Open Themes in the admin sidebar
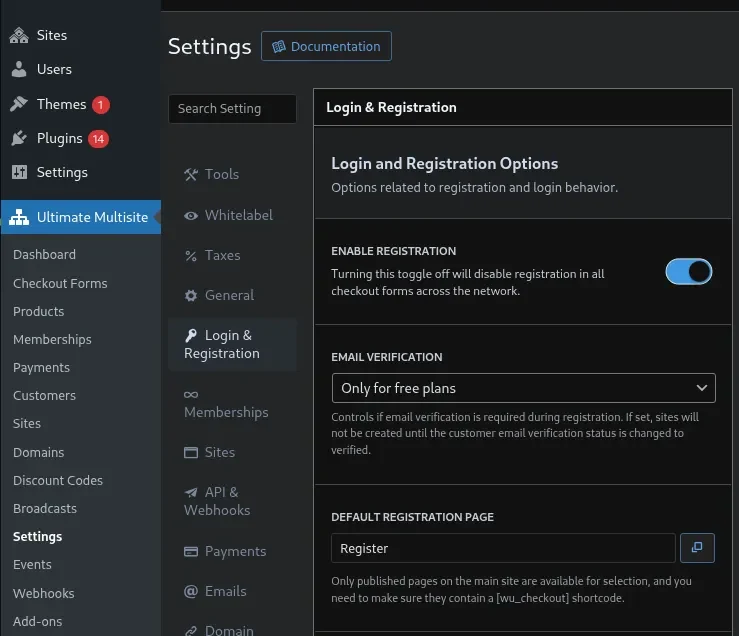This screenshot has width=739, height=636. tap(61, 104)
